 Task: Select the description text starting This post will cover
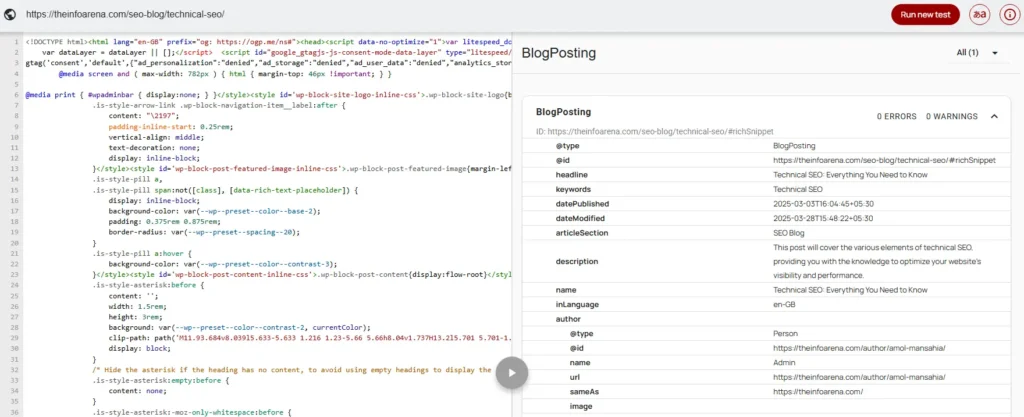click(877, 262)
